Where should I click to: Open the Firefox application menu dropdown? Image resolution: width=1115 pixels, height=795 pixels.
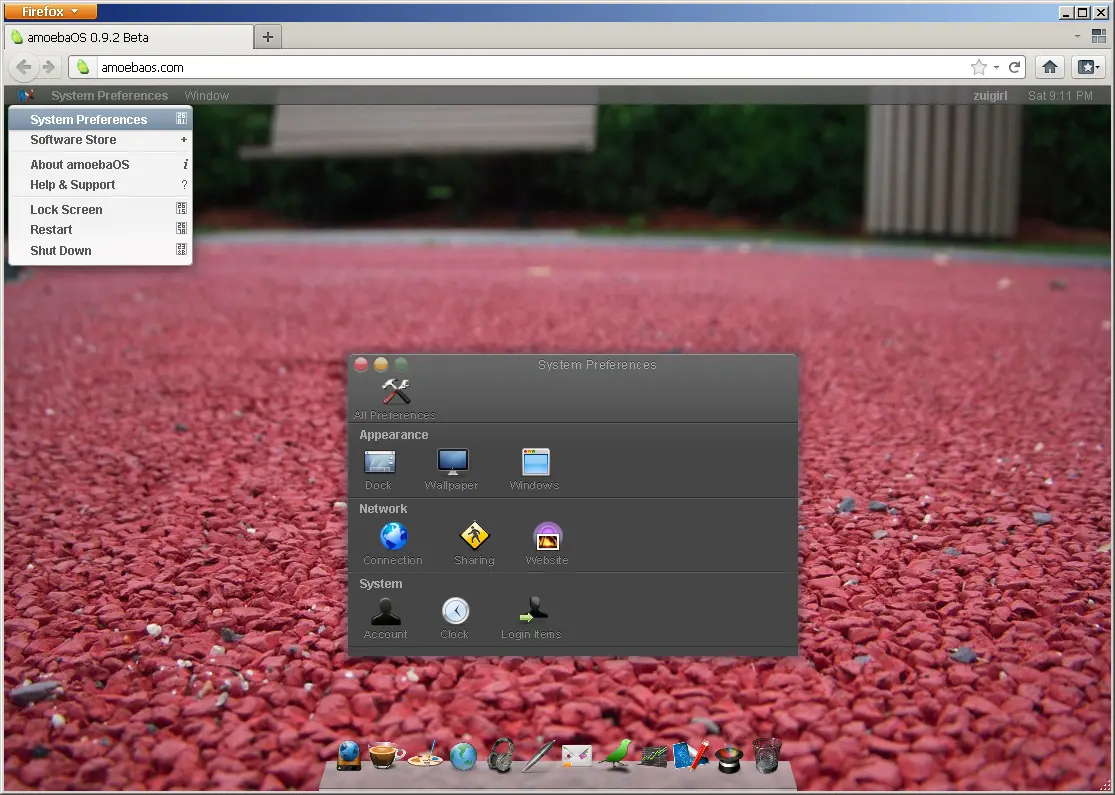point(51,12)
